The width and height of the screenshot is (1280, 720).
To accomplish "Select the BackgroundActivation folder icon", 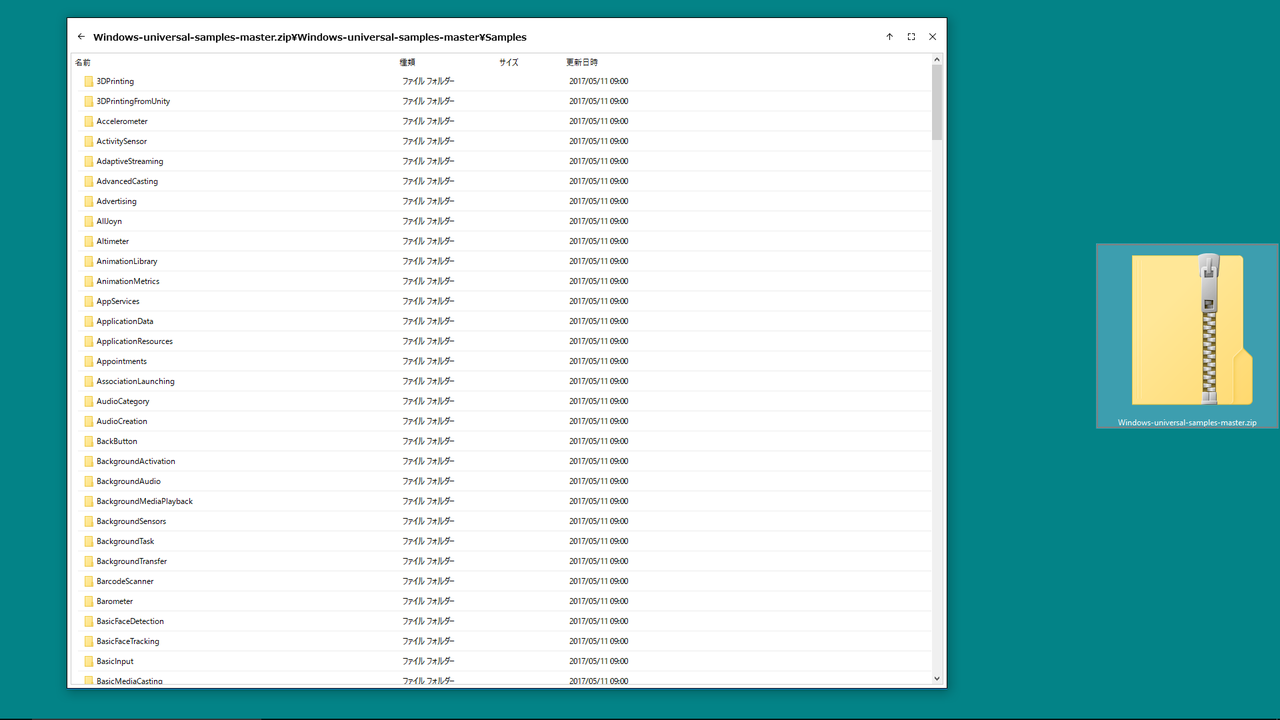I will [89, 461].
